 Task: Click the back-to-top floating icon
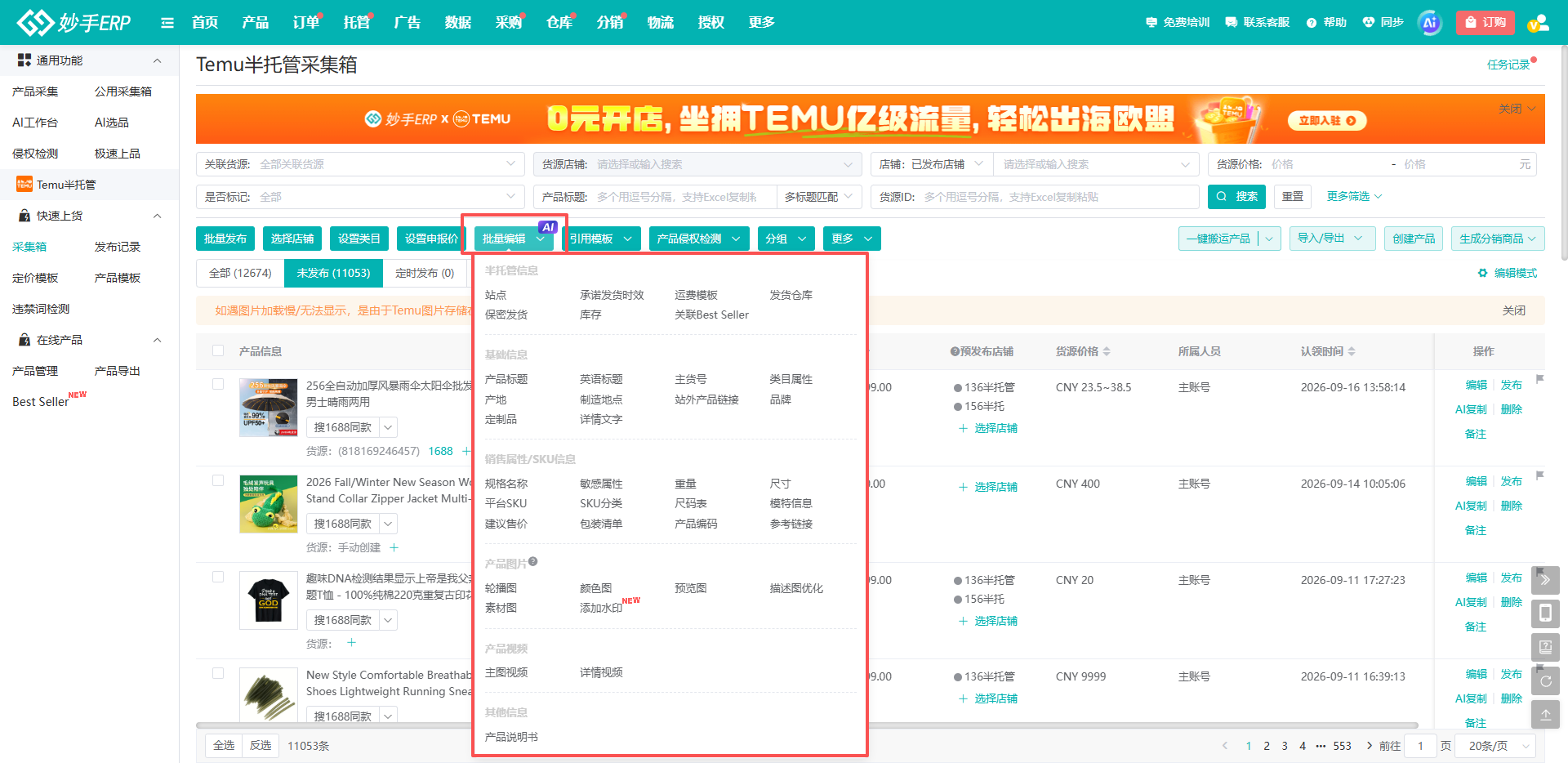click(1545, 714)
